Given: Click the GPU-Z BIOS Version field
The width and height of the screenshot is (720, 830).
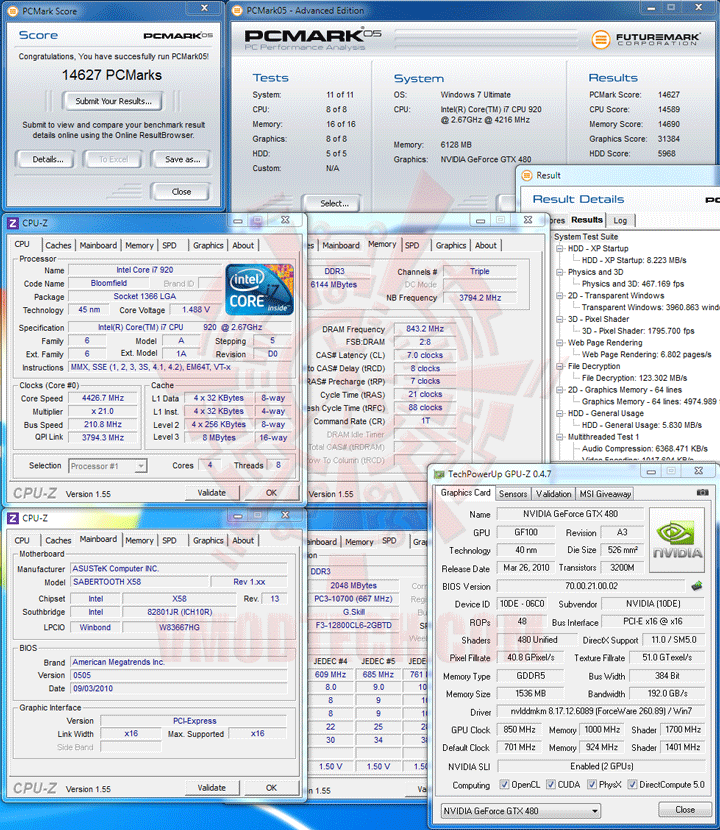Looking at the screenshot, I should 591,586.
